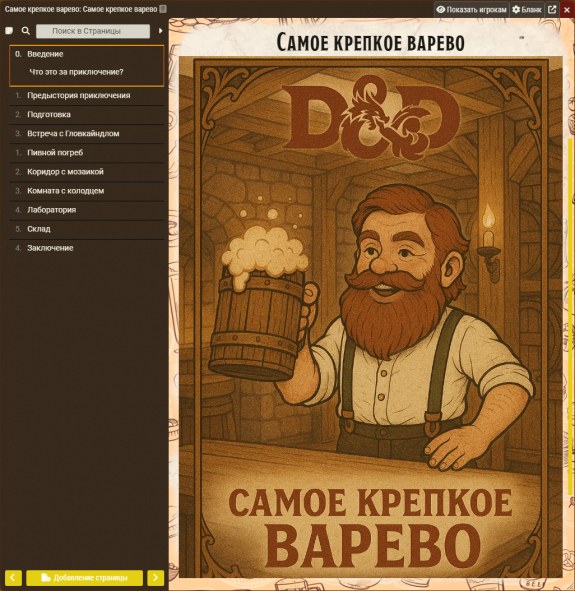Toggle the journal page view mode icon

[x=9, y=31]
